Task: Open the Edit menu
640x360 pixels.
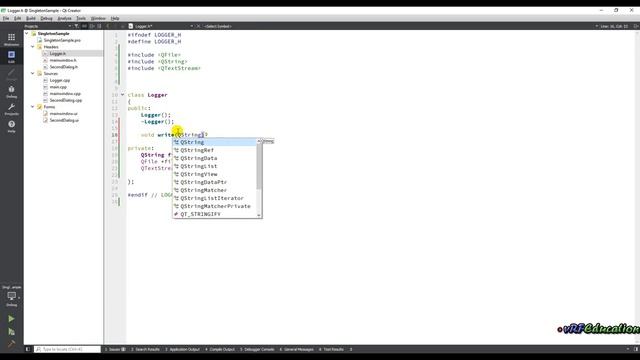Action: [x=18, y=18]
